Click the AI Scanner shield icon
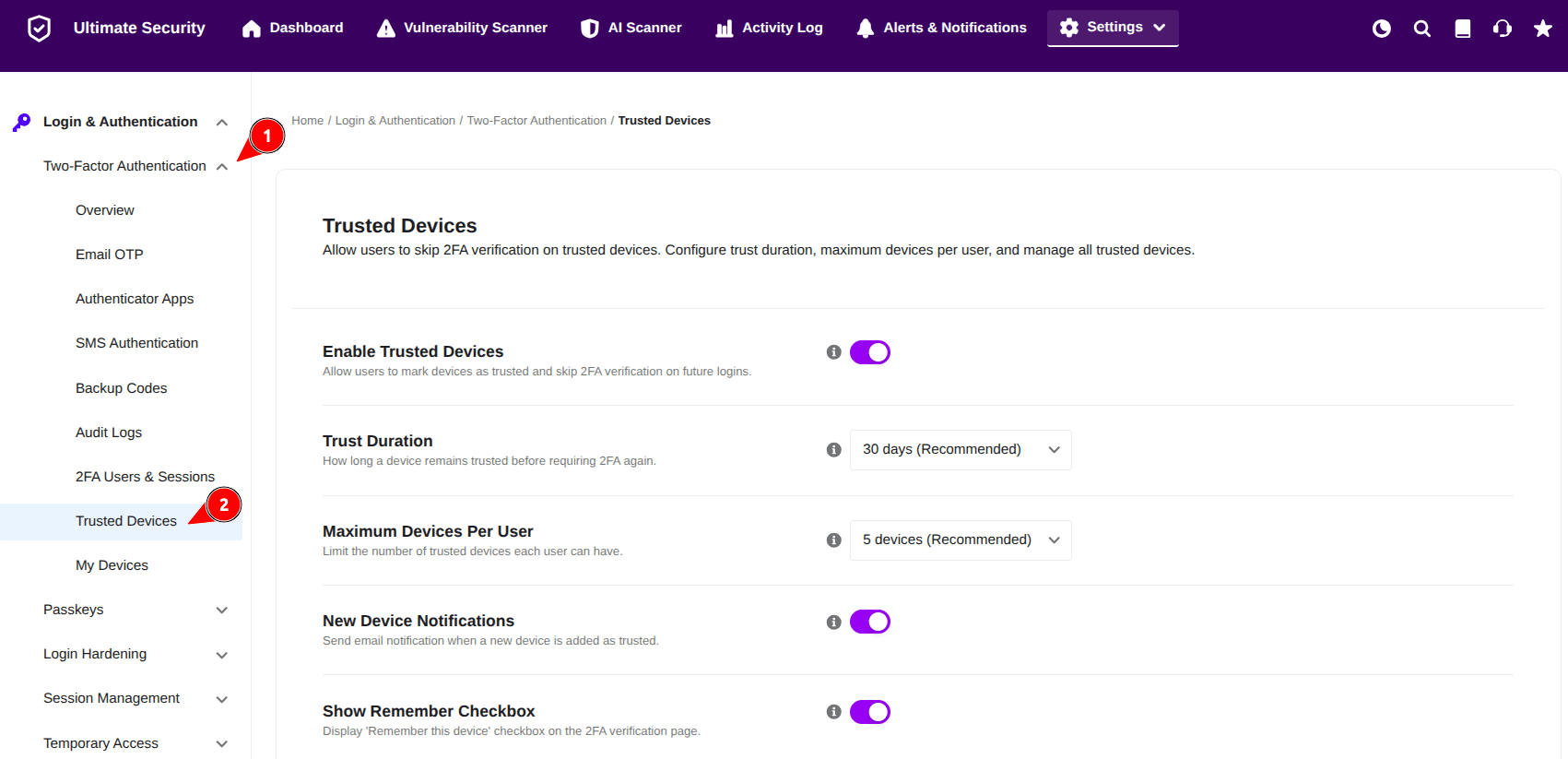Screen dimensions: 1568x759 (590, 29)
